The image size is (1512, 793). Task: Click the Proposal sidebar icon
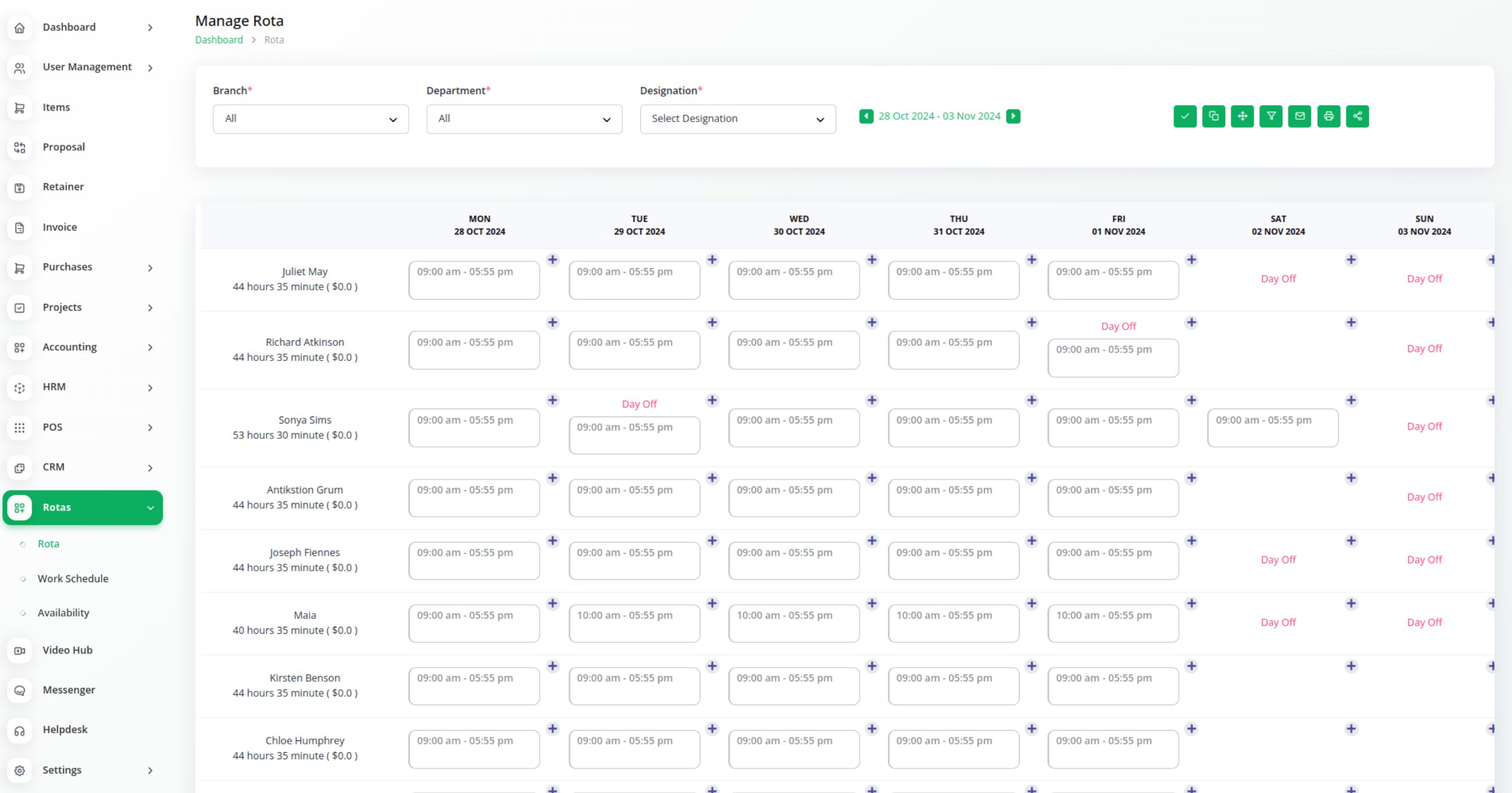click(x=19, y=147)
